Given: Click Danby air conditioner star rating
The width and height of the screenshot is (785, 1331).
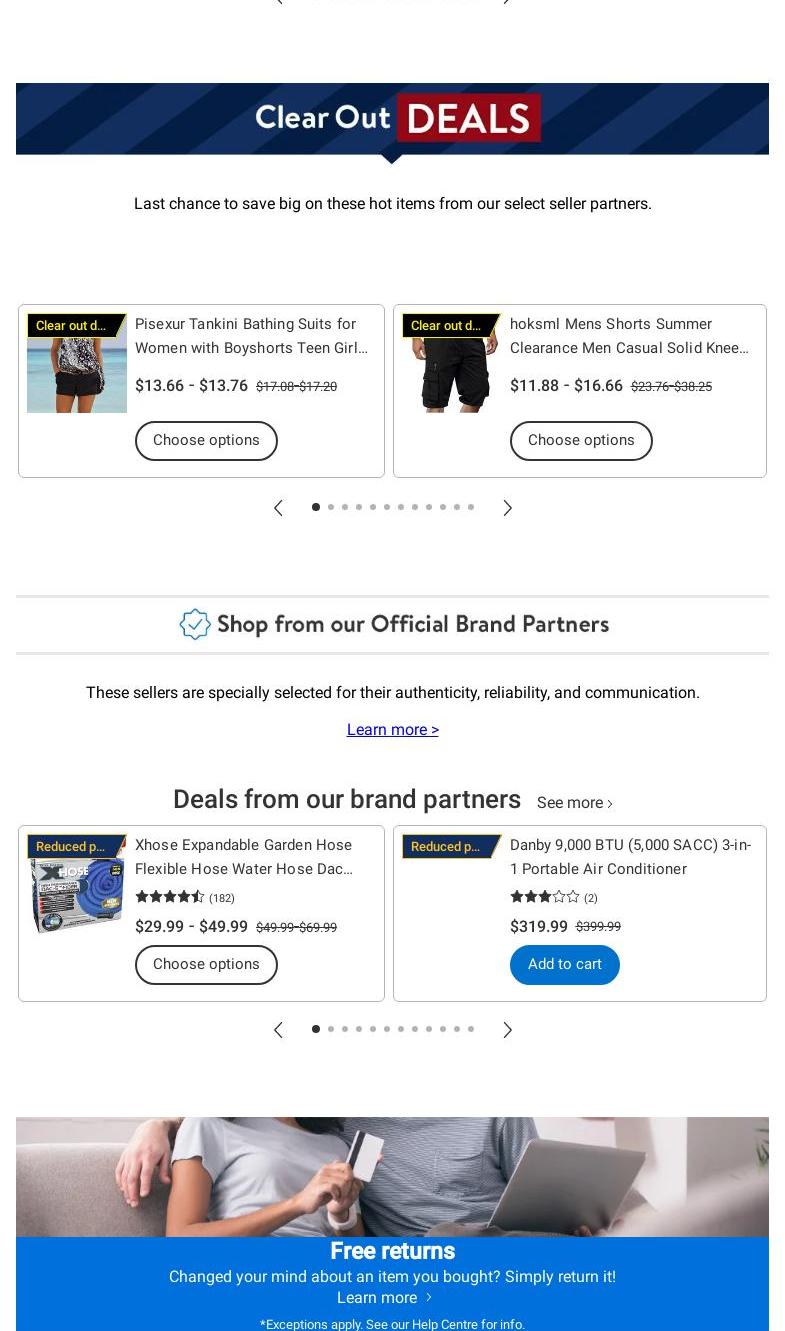Looking at the screenshot, I should 545,897.
